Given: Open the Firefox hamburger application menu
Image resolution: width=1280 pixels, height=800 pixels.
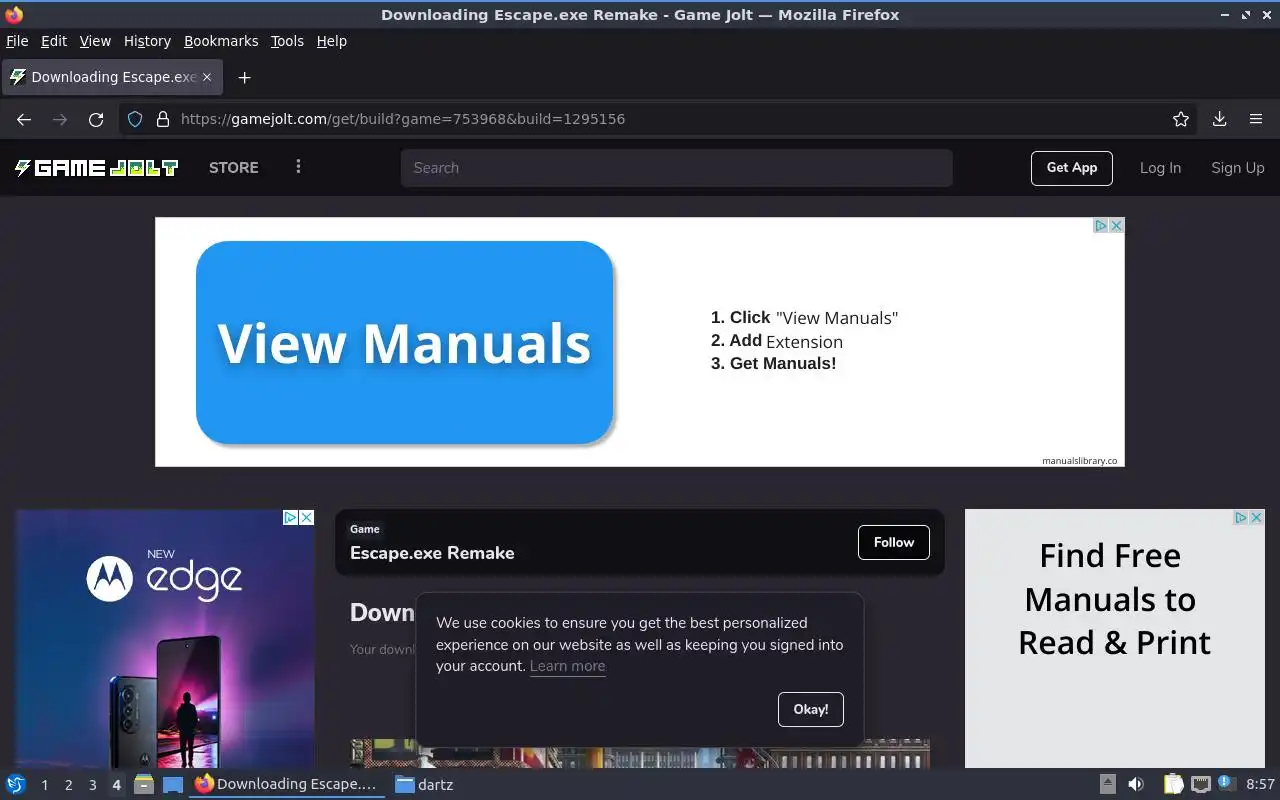Looking at the screenshot, I should coord(1256,119).
